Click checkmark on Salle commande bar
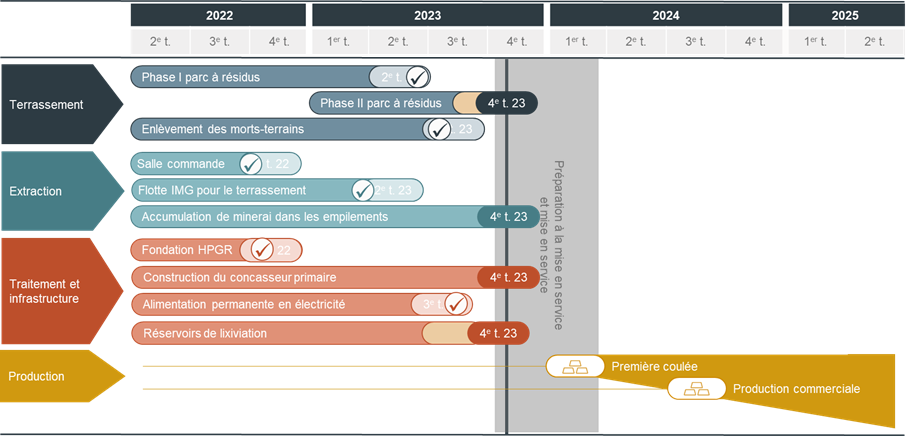Viewport: 907px width, 436px height. (252, 164)
